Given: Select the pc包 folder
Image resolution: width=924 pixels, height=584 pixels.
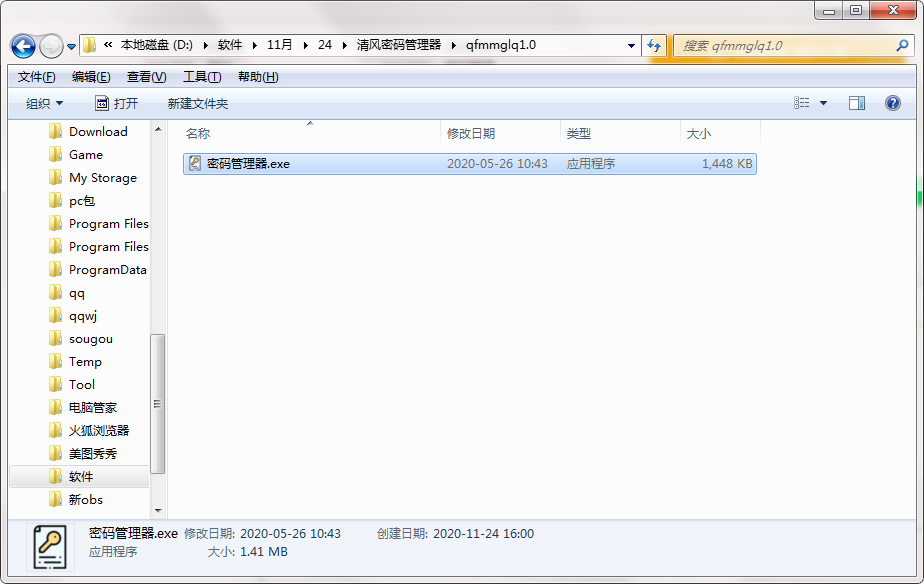Looking at the screenshot, I should click(82, 200).
